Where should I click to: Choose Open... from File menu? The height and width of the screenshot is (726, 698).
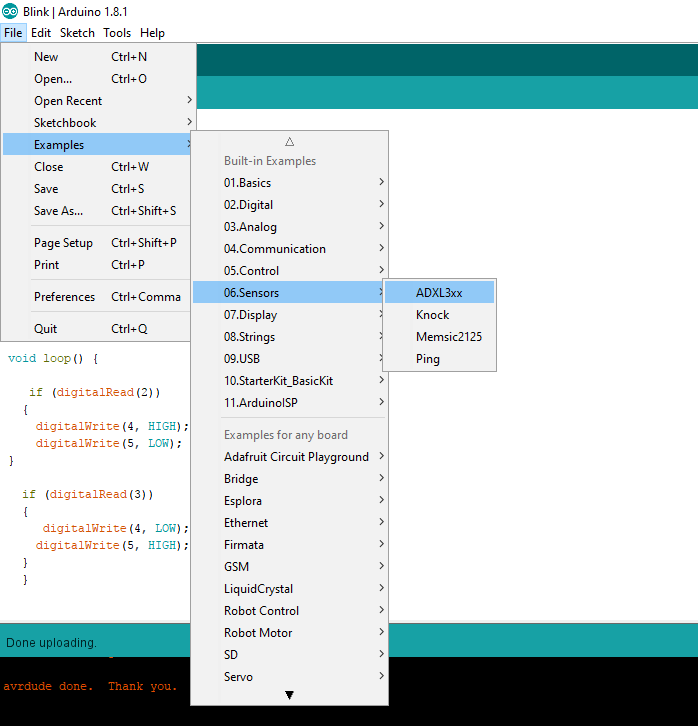[97, 79]
